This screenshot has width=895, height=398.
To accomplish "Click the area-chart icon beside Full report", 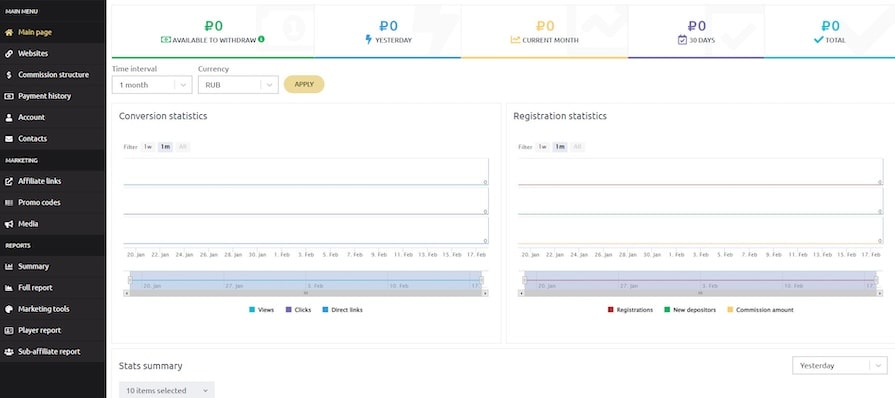I will point(9,288).
